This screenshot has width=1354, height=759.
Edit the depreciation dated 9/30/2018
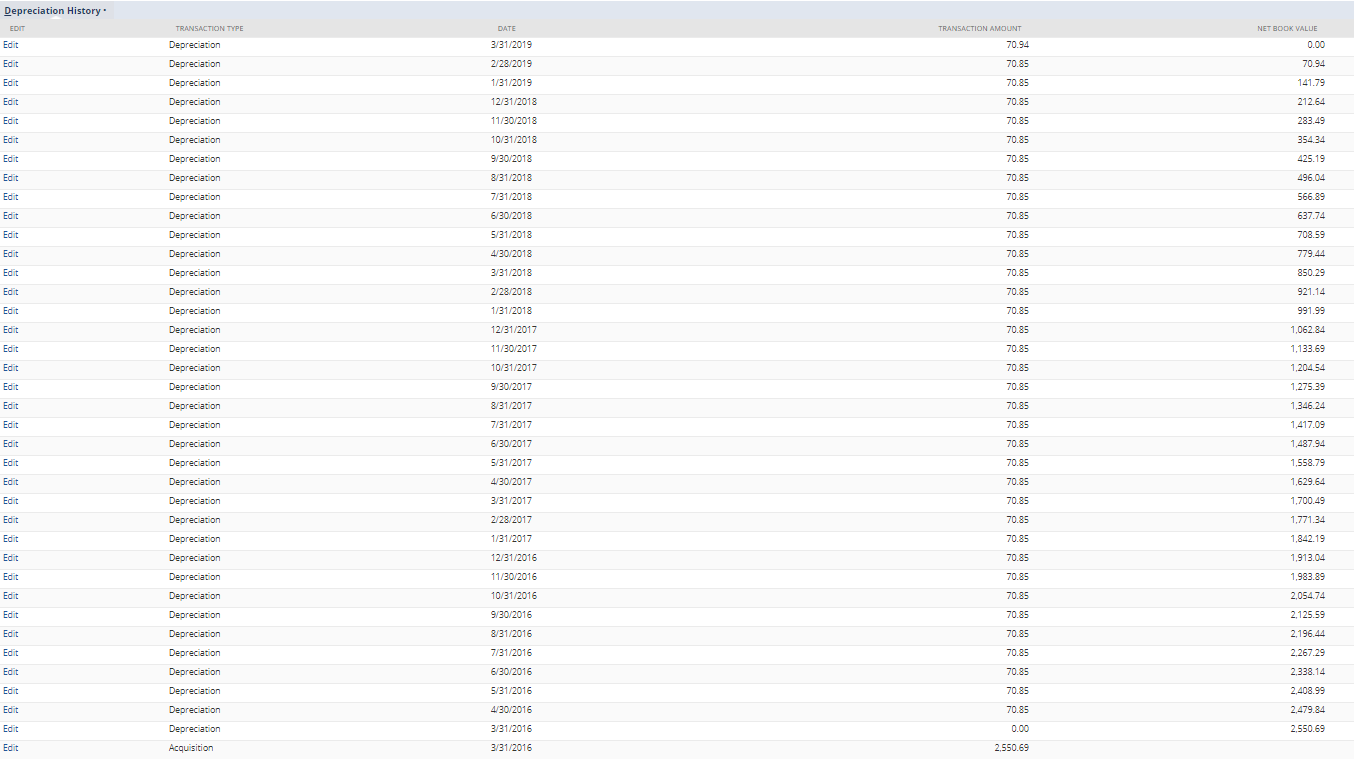11,159
